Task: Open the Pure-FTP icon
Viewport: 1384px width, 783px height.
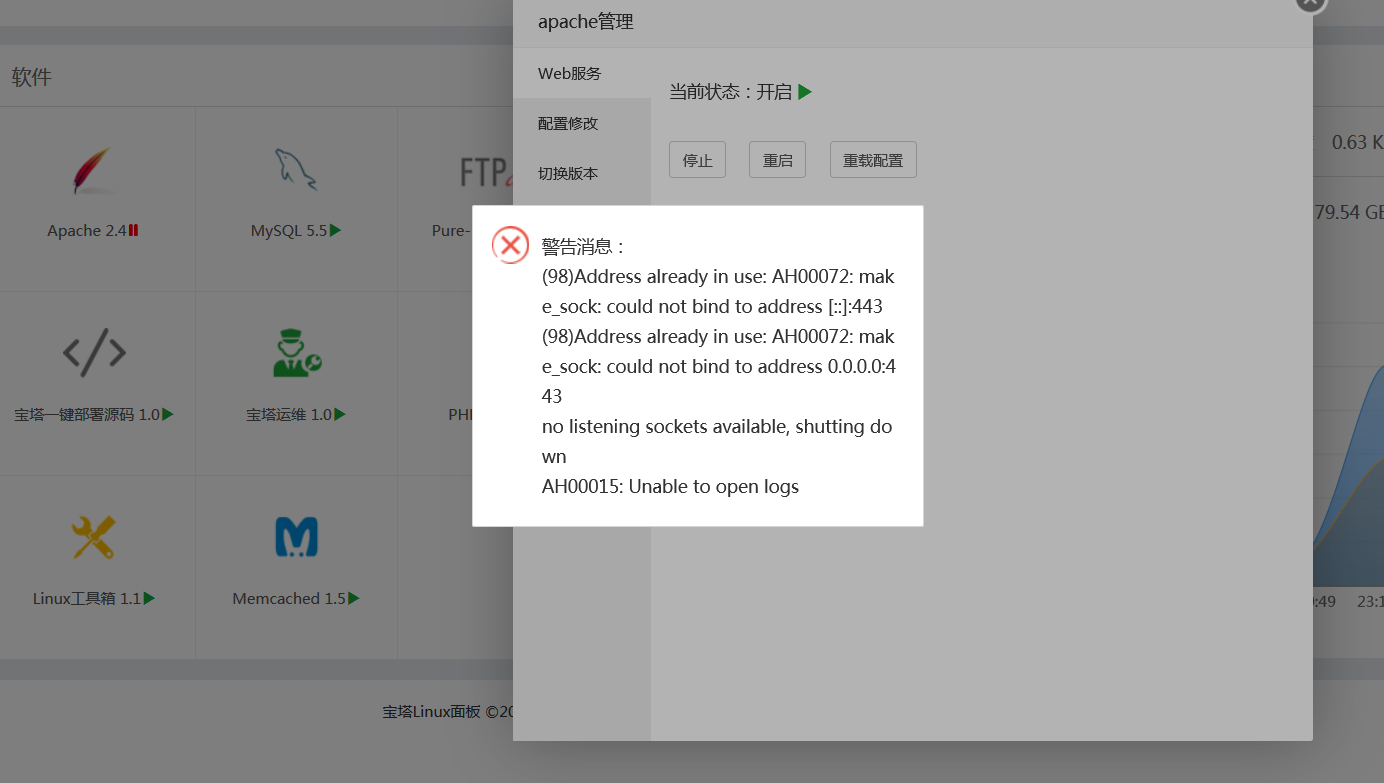Action: (x=486, y=172)
